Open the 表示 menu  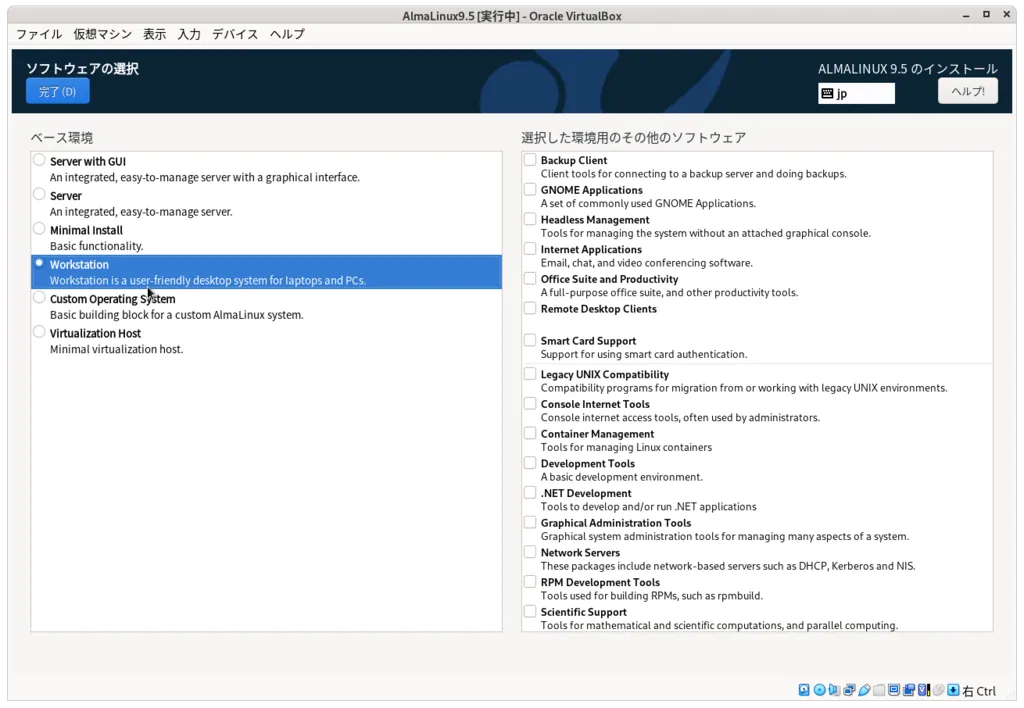[153, 34]
